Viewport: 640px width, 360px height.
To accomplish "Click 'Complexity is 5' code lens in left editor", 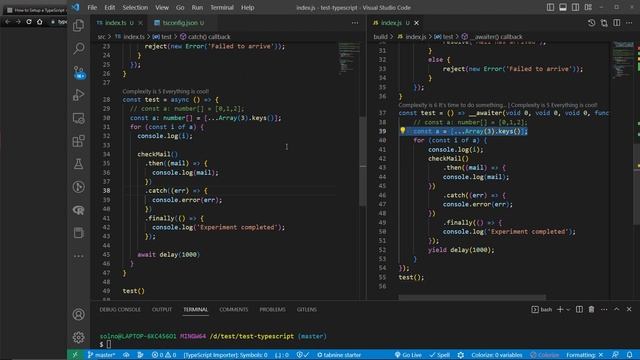I will (x=165, y=91).
